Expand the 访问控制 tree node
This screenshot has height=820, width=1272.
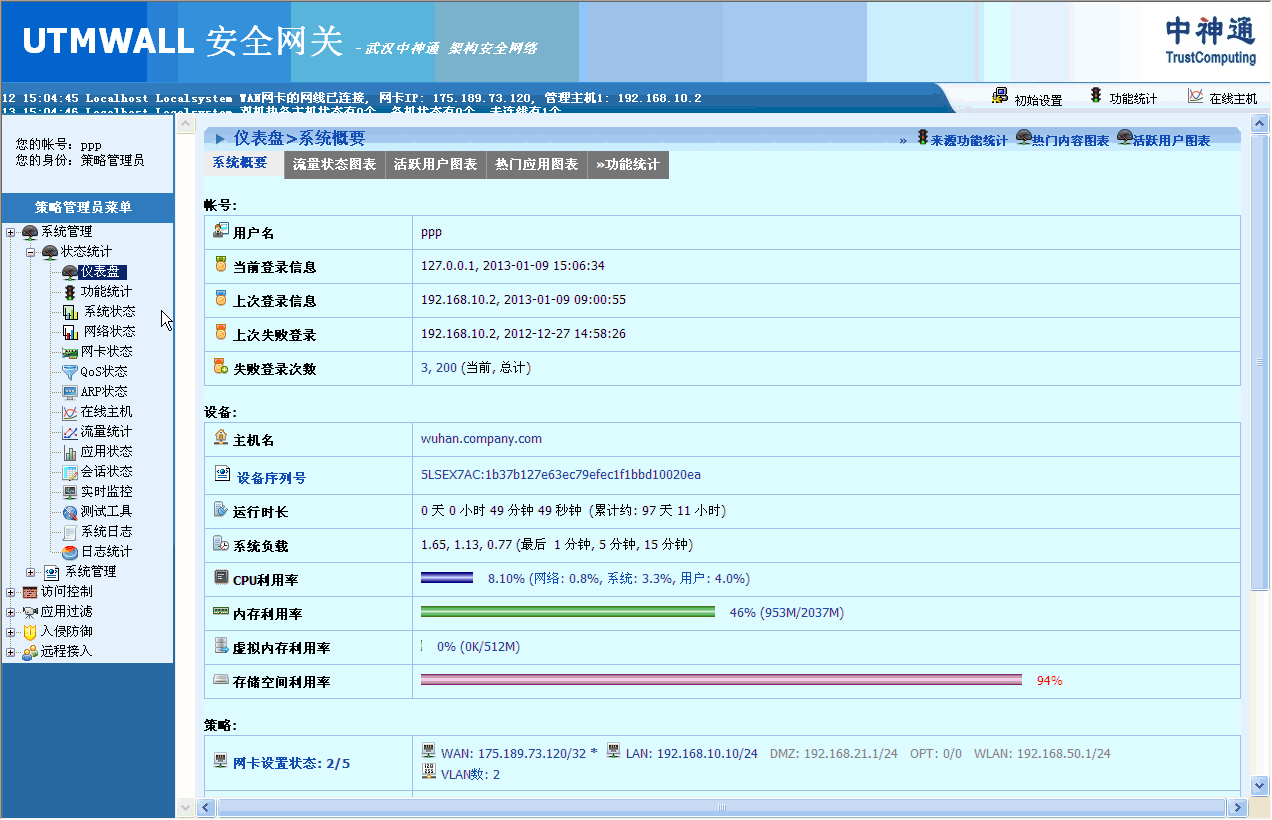pos(11,592)
